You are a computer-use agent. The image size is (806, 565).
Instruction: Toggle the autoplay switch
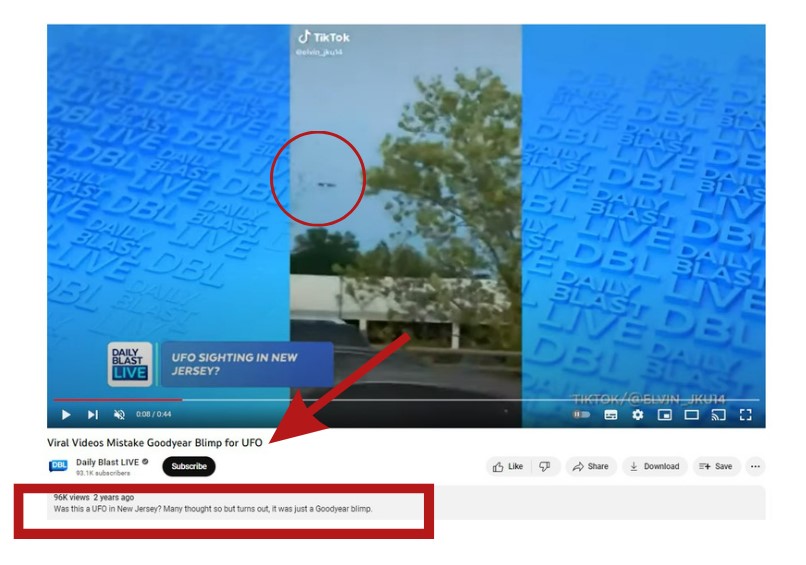point(581,414)
